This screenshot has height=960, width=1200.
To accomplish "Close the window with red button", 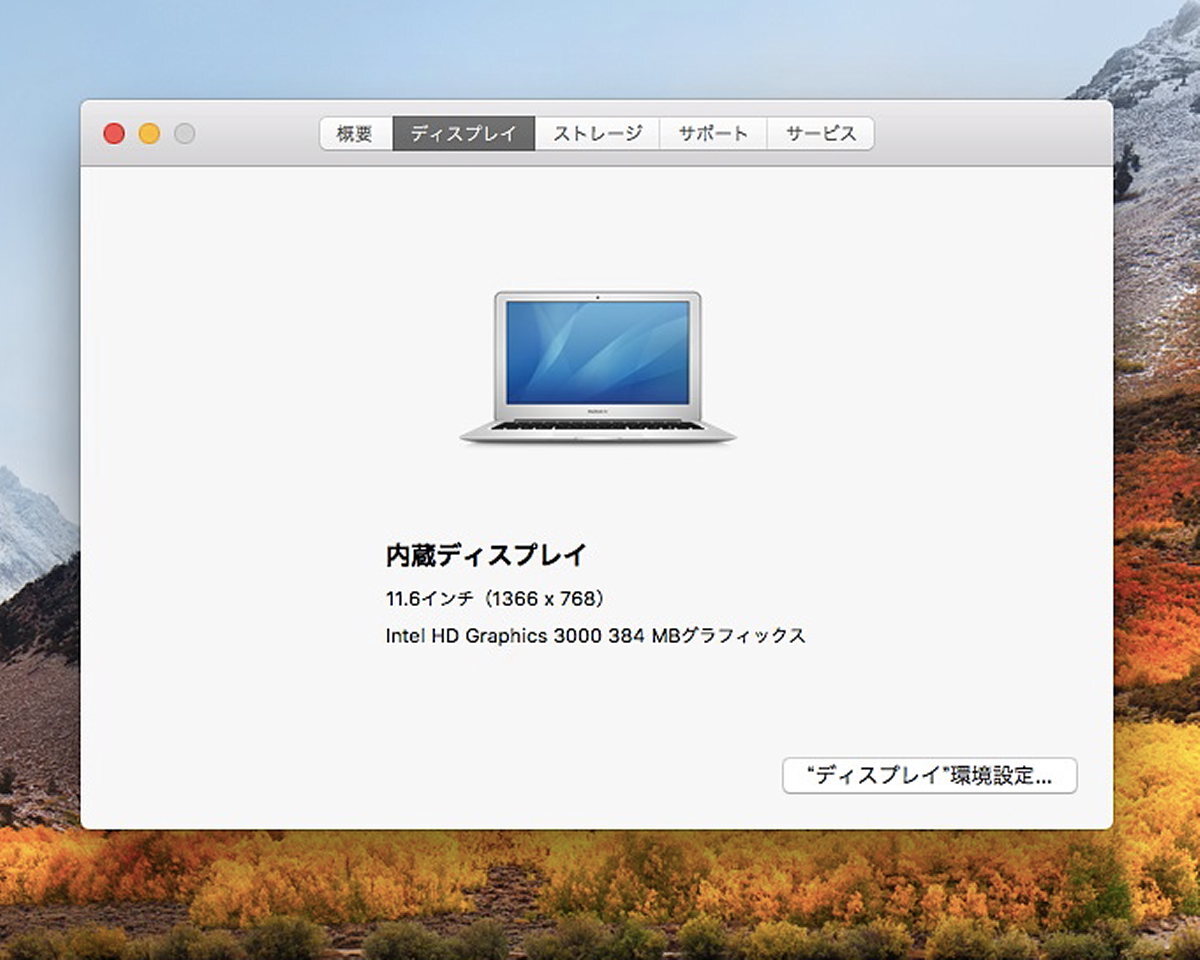I will coord(114,133).
